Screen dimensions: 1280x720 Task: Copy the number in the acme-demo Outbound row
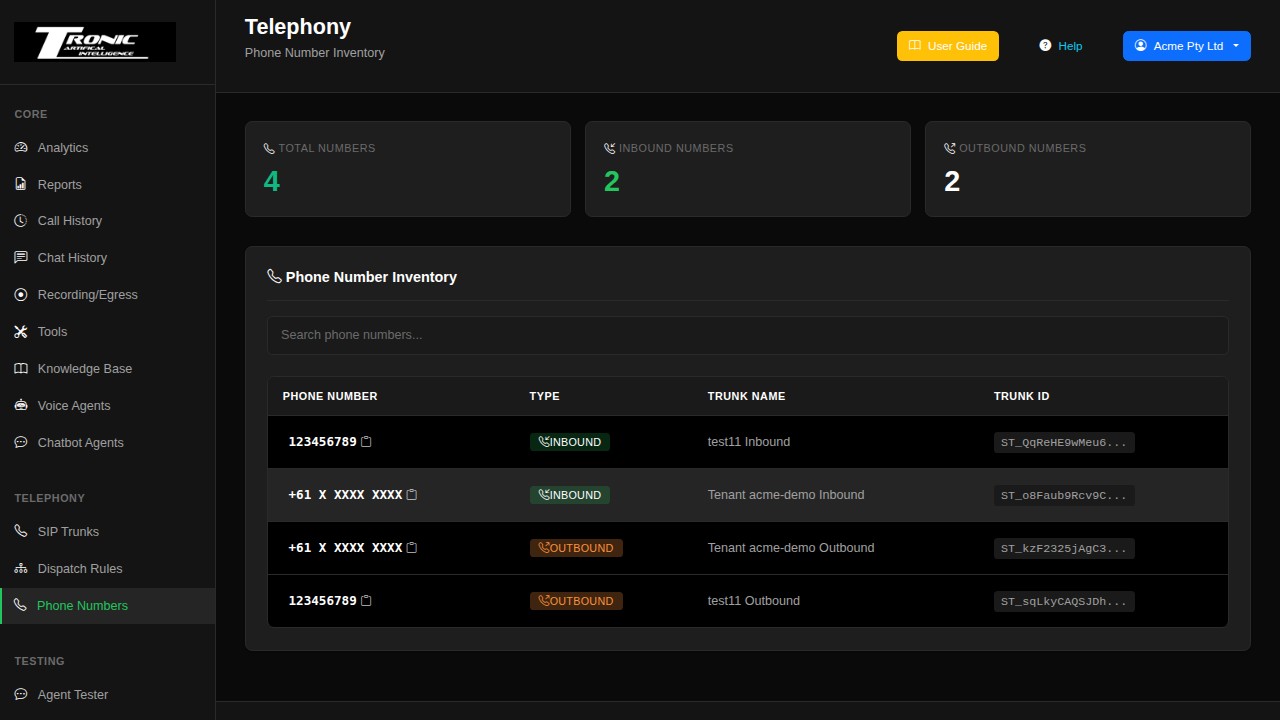click(412, 548)
